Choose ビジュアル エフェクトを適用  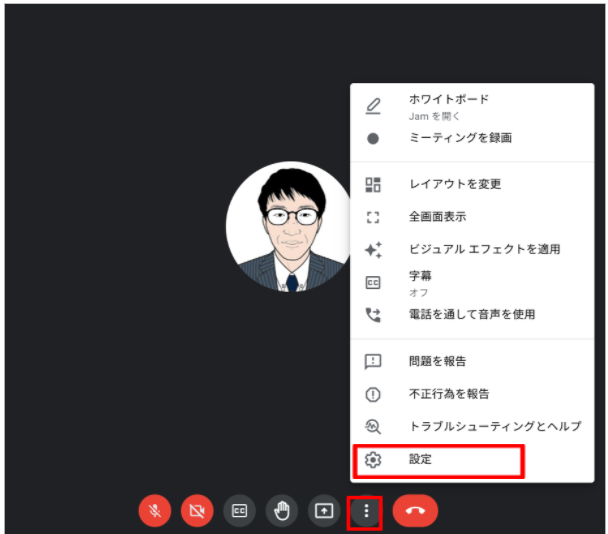472,249
